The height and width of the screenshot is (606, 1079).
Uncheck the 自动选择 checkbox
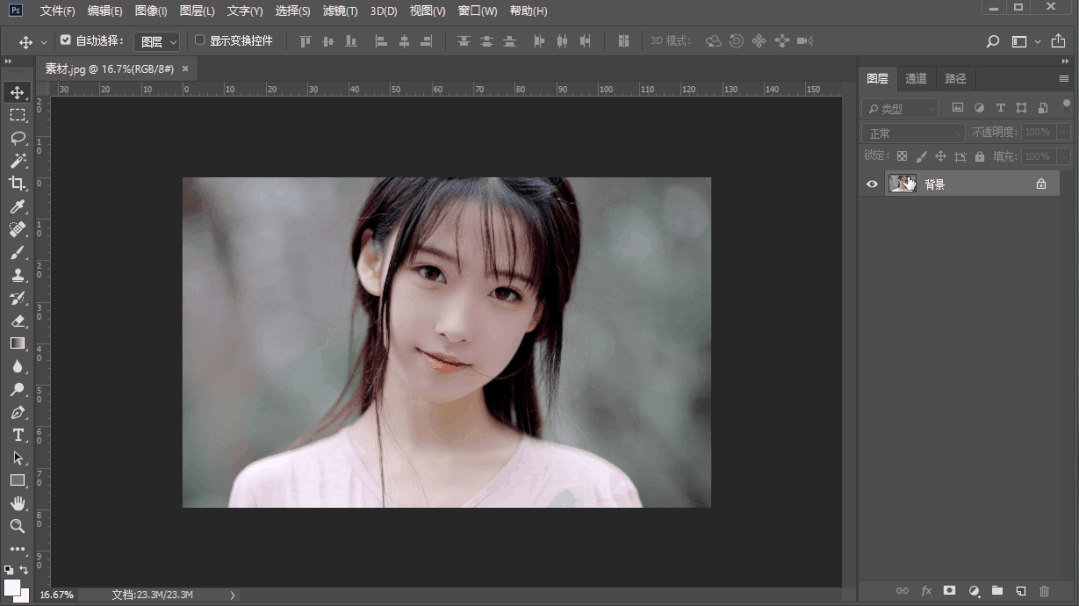[66, 41]
